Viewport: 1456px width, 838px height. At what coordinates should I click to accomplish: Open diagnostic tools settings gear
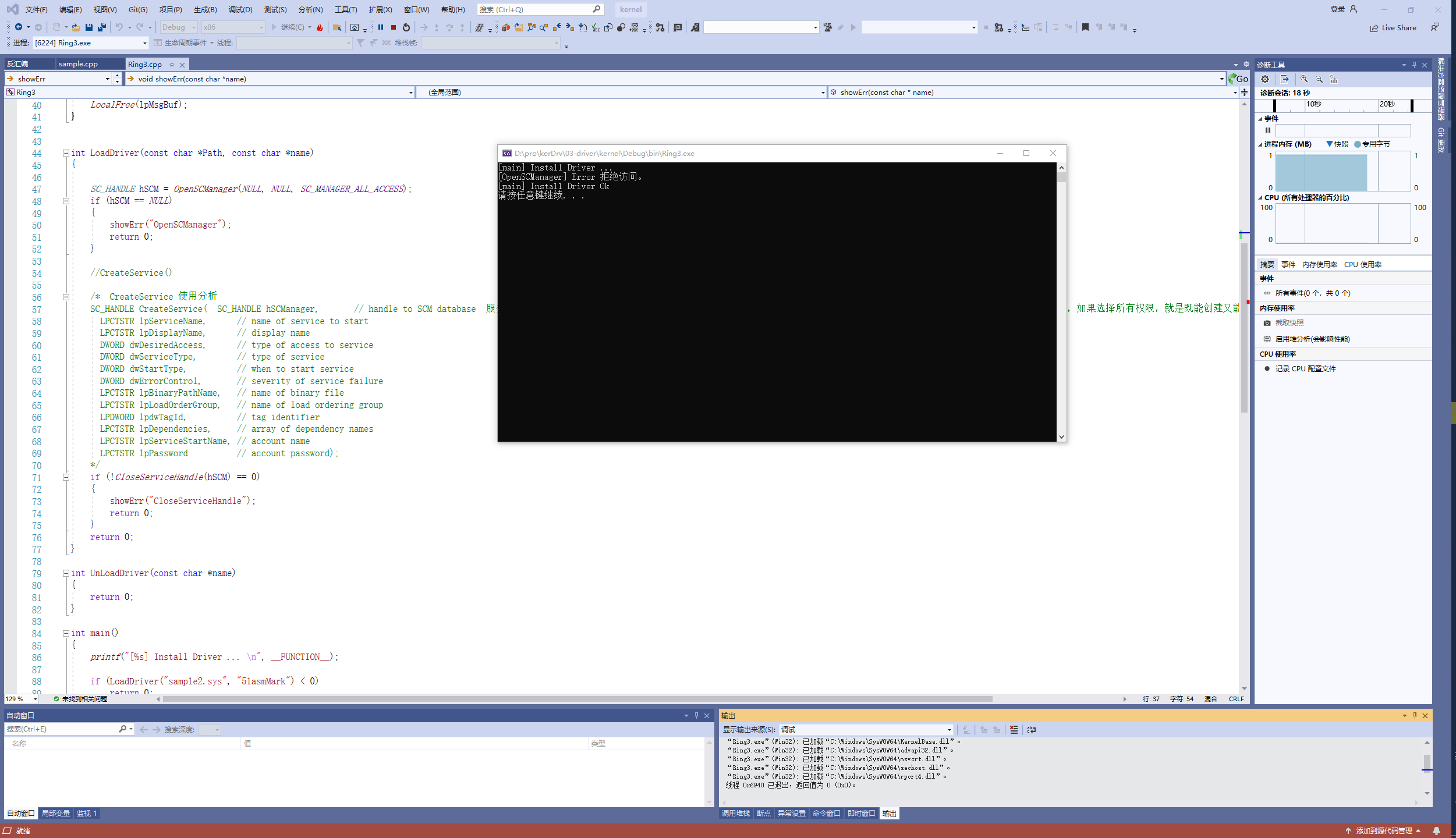point(1265,79)
